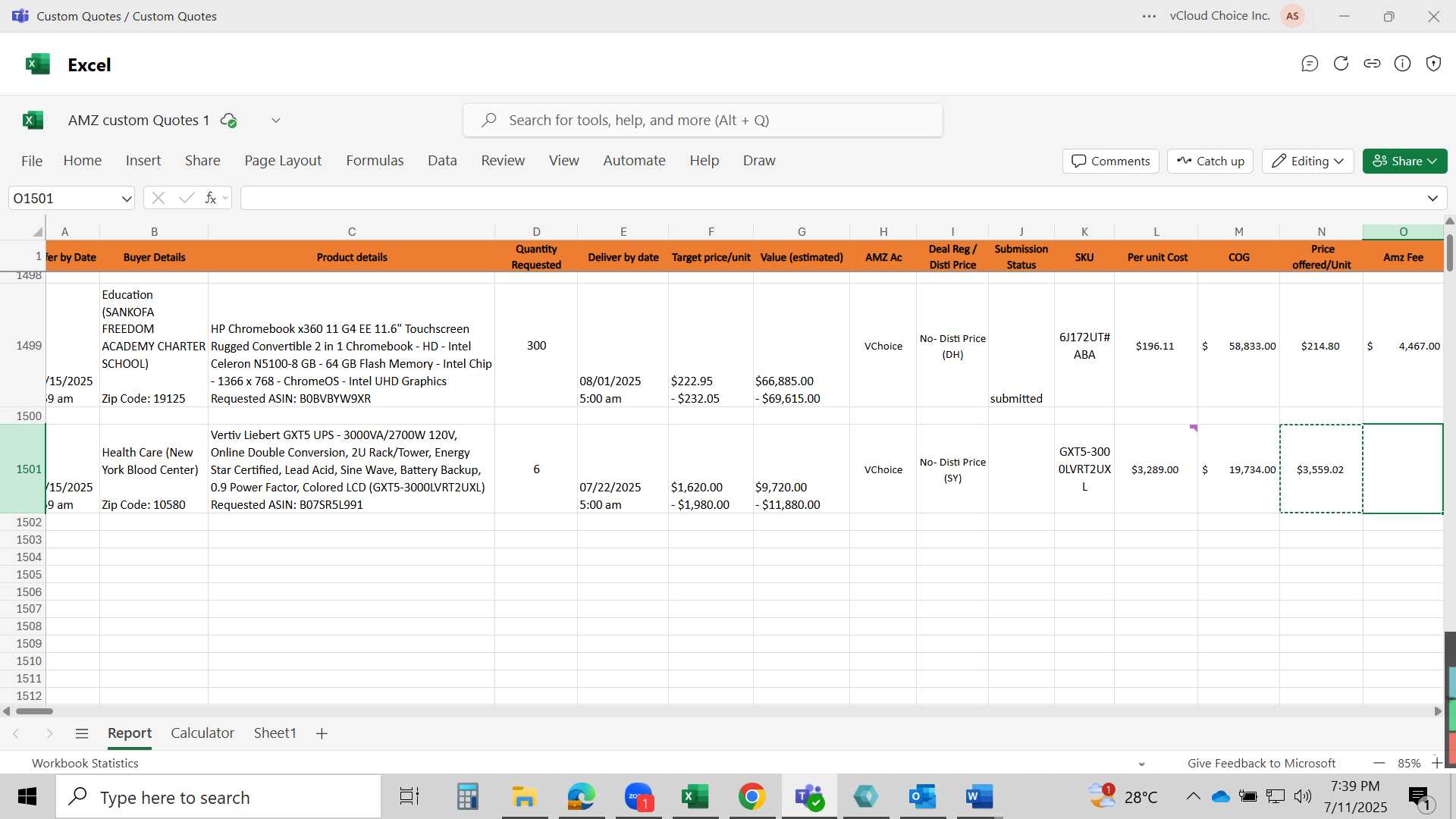The height and width of the screenshot is (819, 1456).
Task: Select the 6J172UT#ABA SKU cell
Action: pos(1084,345)
